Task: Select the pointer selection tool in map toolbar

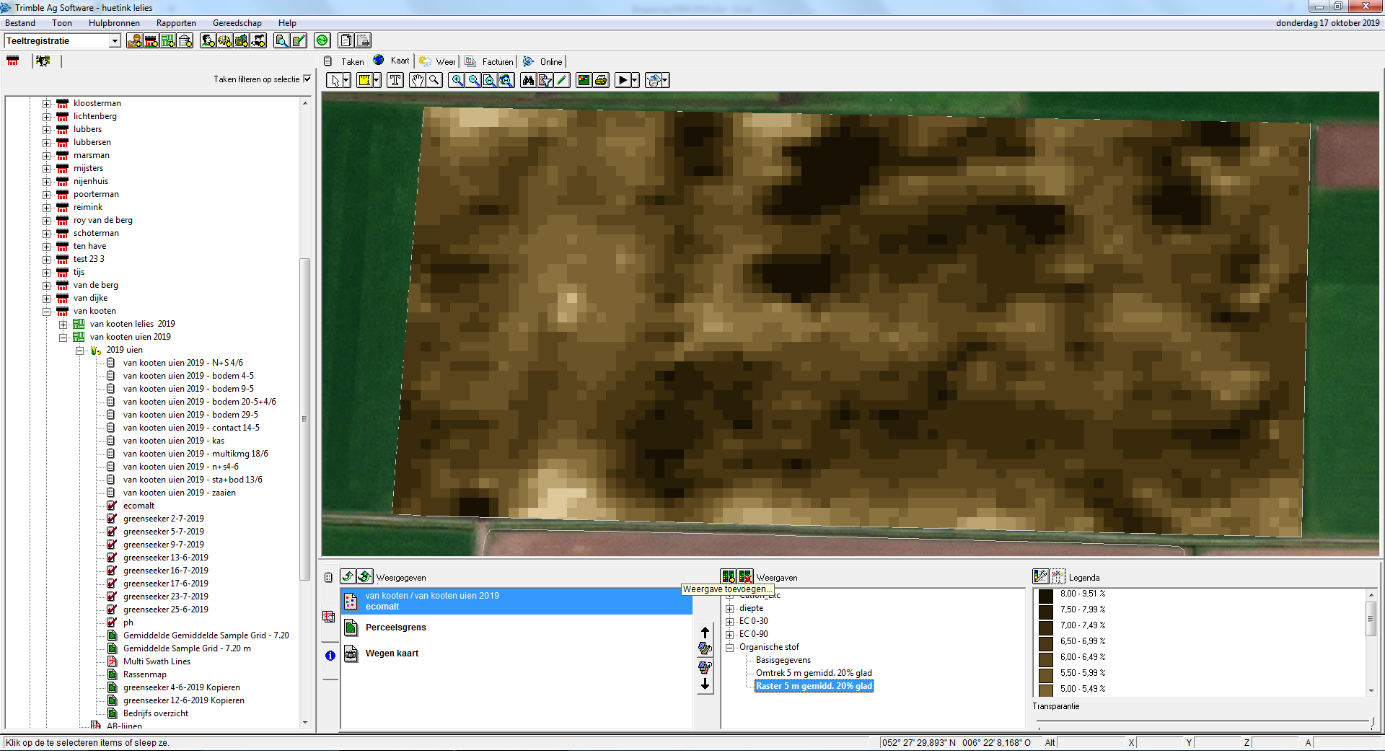Action: tap(335, 80)
